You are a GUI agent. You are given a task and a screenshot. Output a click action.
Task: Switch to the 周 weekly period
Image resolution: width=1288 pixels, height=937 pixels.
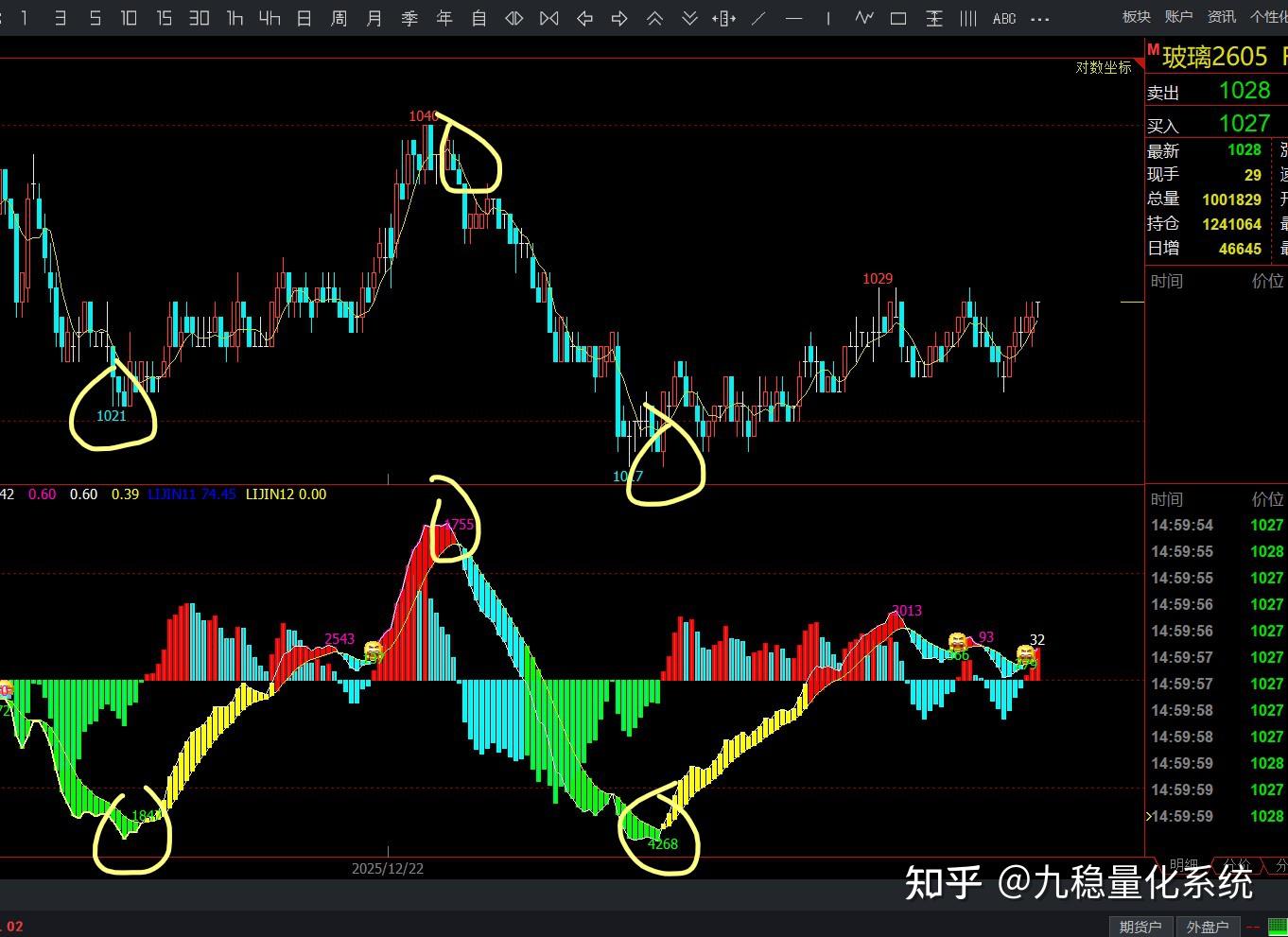pos(339,18)
